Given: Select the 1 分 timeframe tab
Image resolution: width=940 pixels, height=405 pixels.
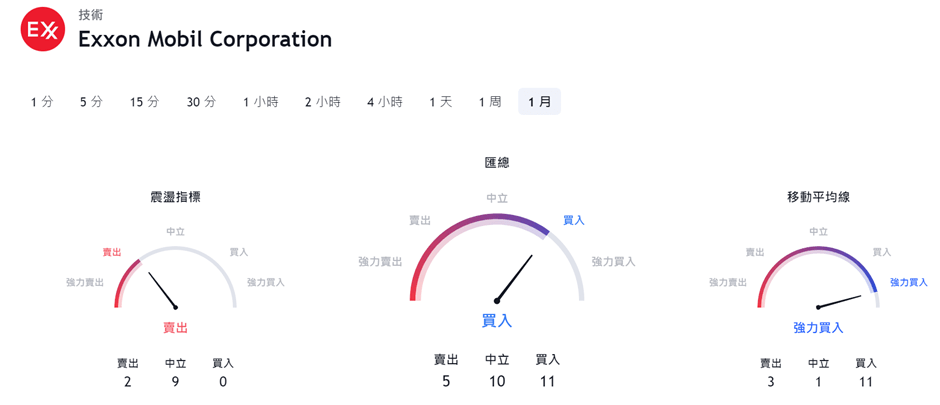Looking at the screenshot, I should coord(42,102).
